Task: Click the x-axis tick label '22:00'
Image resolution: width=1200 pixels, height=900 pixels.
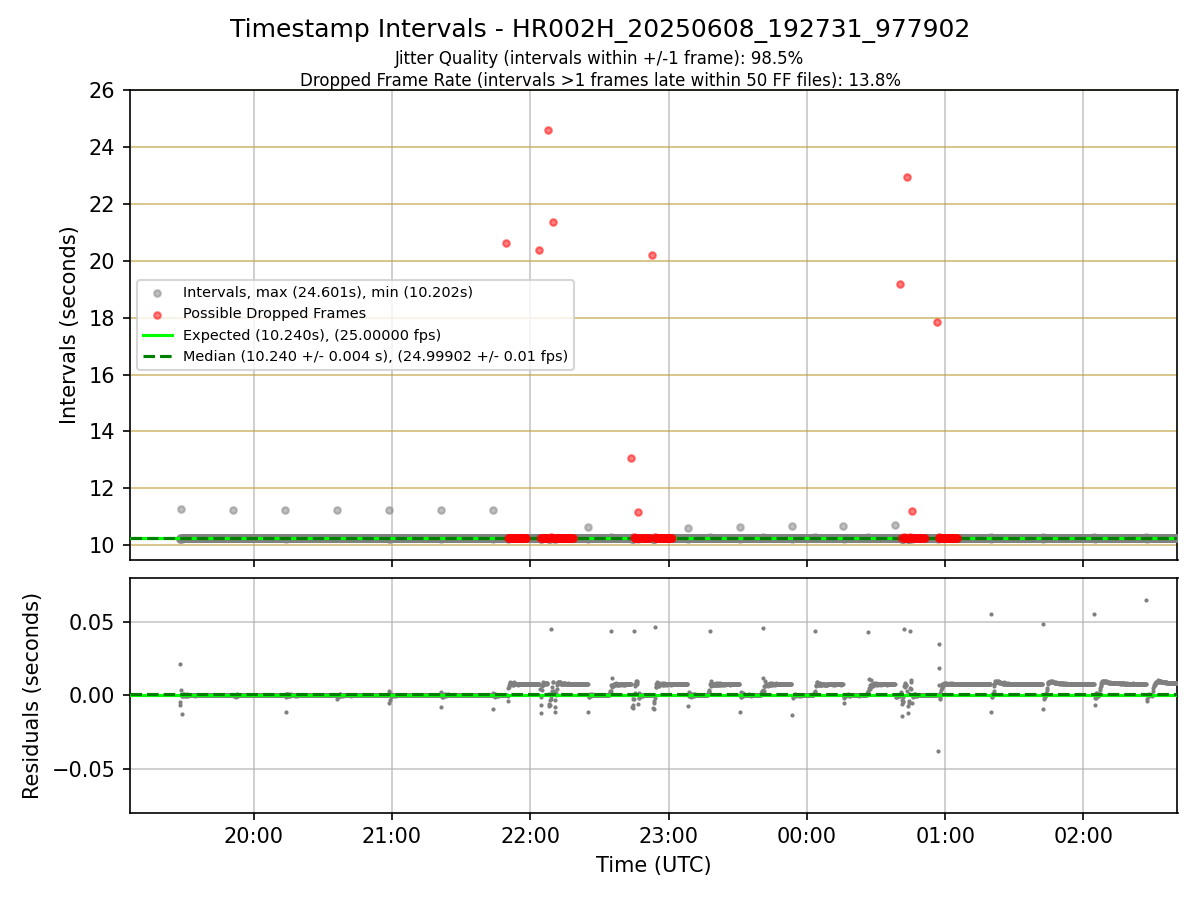Action: [530, 834]
